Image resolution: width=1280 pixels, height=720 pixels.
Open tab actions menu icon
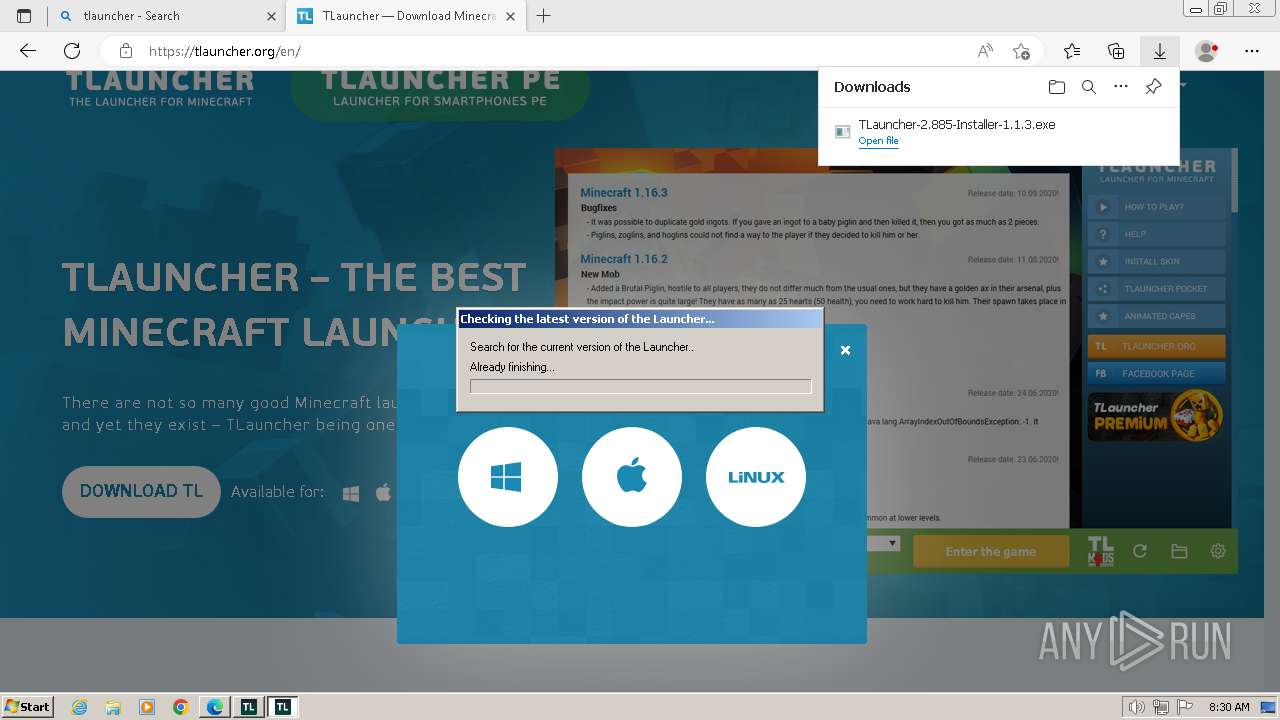point(24,16)
